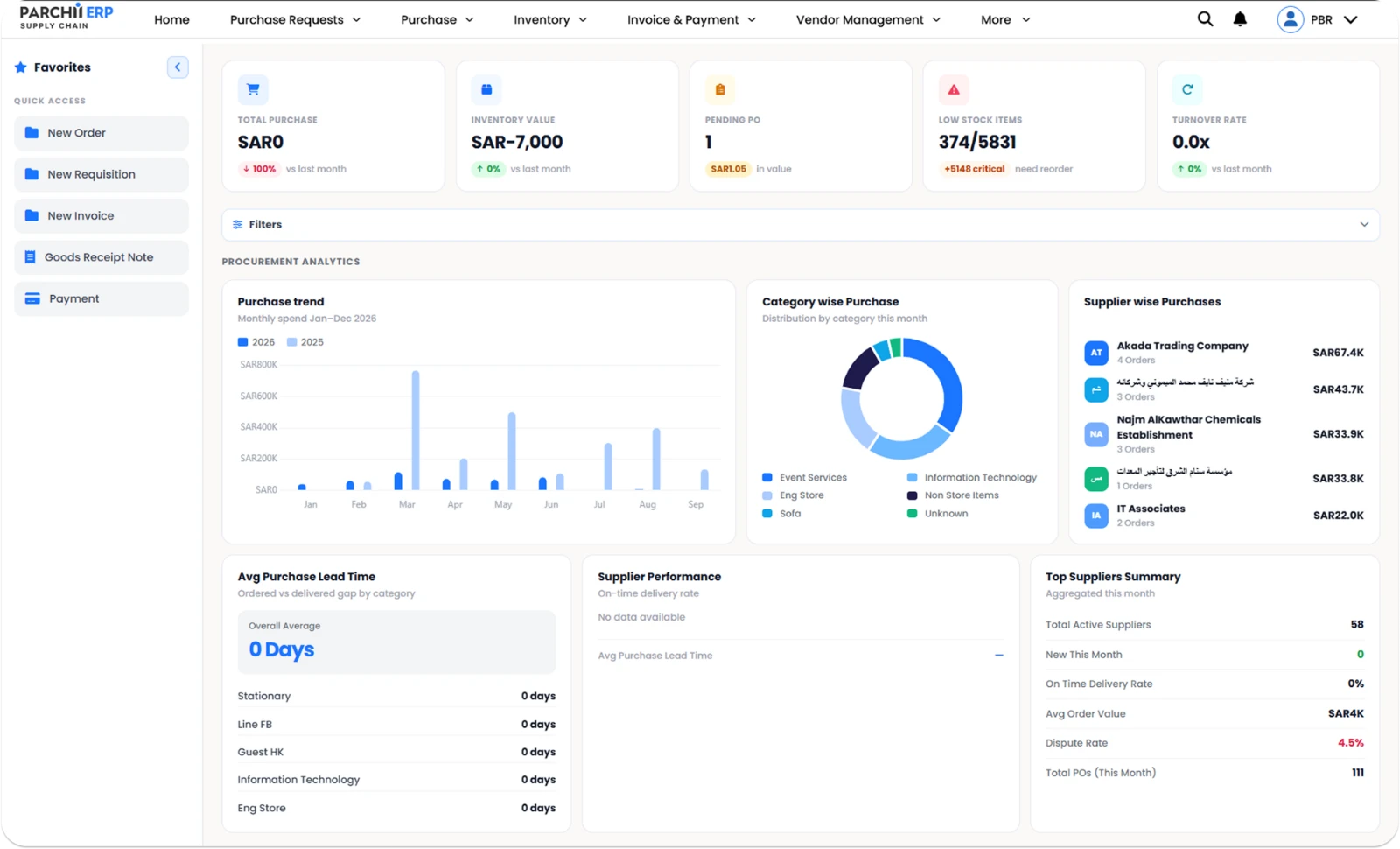Toggle Non Store Items legend entry
Image resolution: width=1400 pixels, height=849 pixels.
tap(953, 495)
